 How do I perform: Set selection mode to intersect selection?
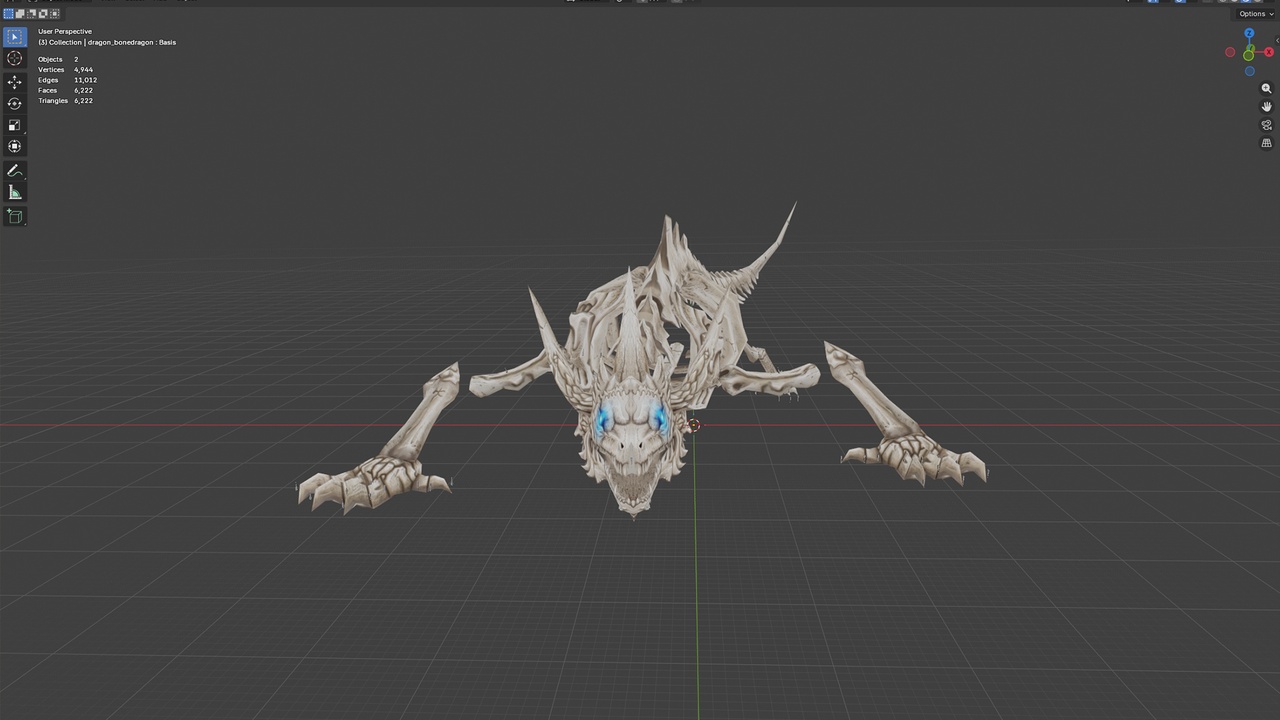point(54,14)
